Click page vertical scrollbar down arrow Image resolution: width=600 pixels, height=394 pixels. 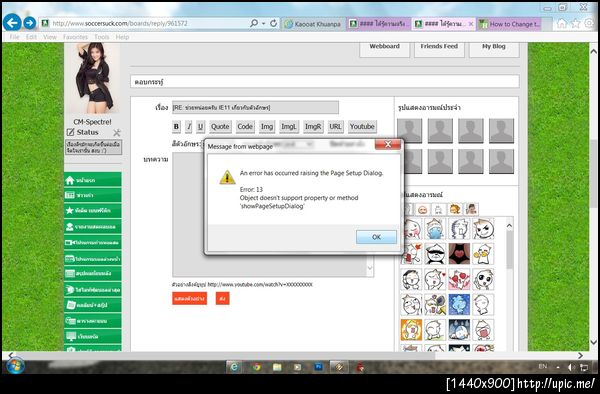(593, 342)
